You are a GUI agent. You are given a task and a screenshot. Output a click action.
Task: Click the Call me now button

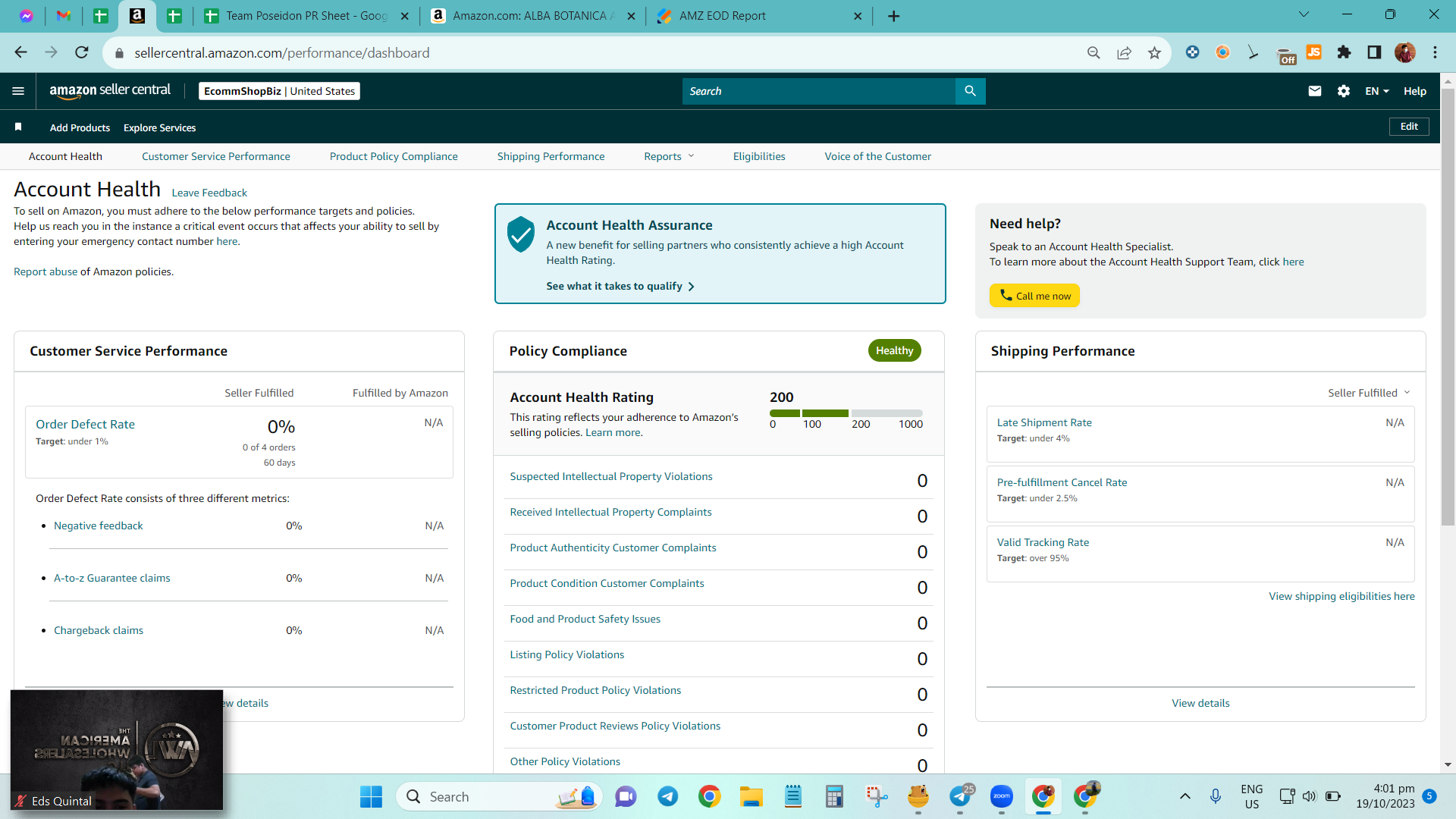(1034, 296)
